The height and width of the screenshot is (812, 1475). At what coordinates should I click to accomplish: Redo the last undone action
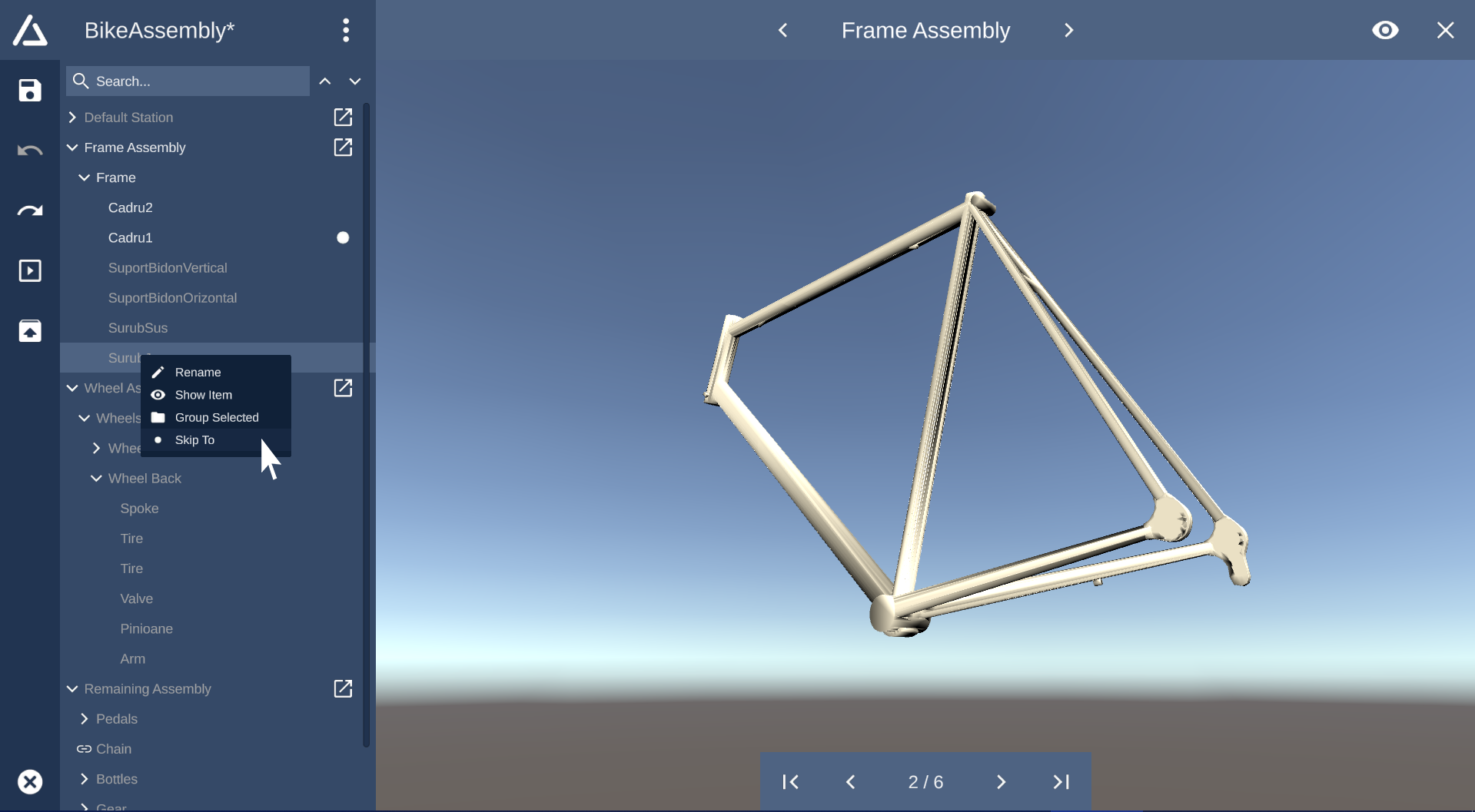point(30,210)
